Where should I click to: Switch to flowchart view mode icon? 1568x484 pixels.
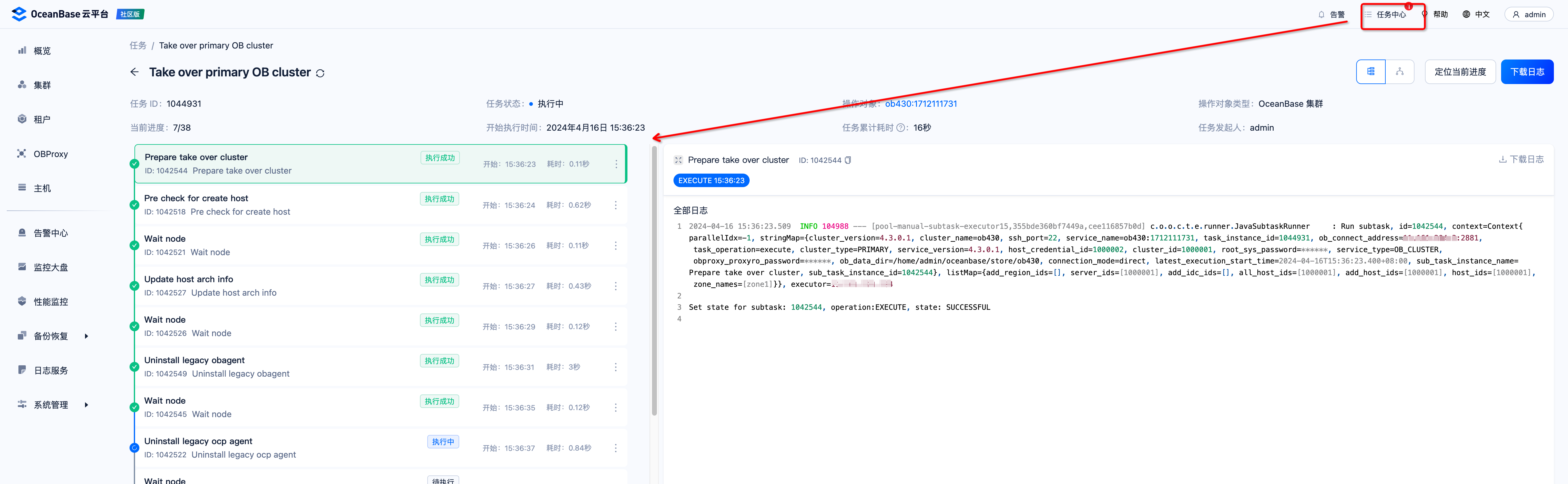tap(1399, 72)
